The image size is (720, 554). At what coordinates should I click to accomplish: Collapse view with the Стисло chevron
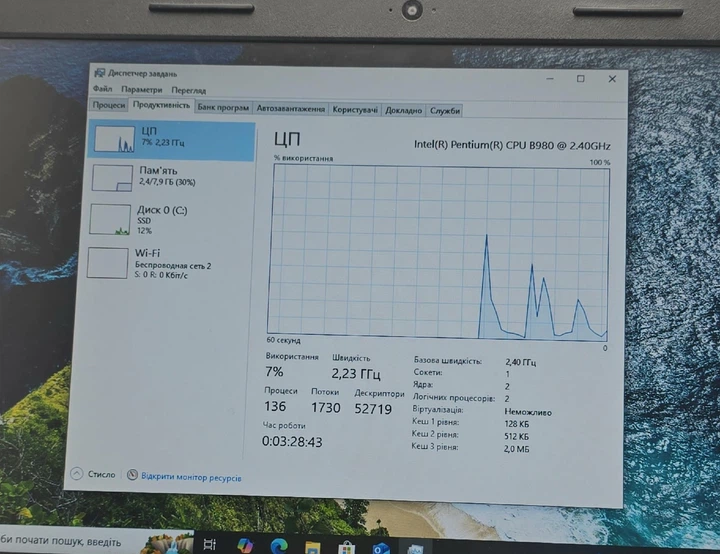[x=77, y=474]
